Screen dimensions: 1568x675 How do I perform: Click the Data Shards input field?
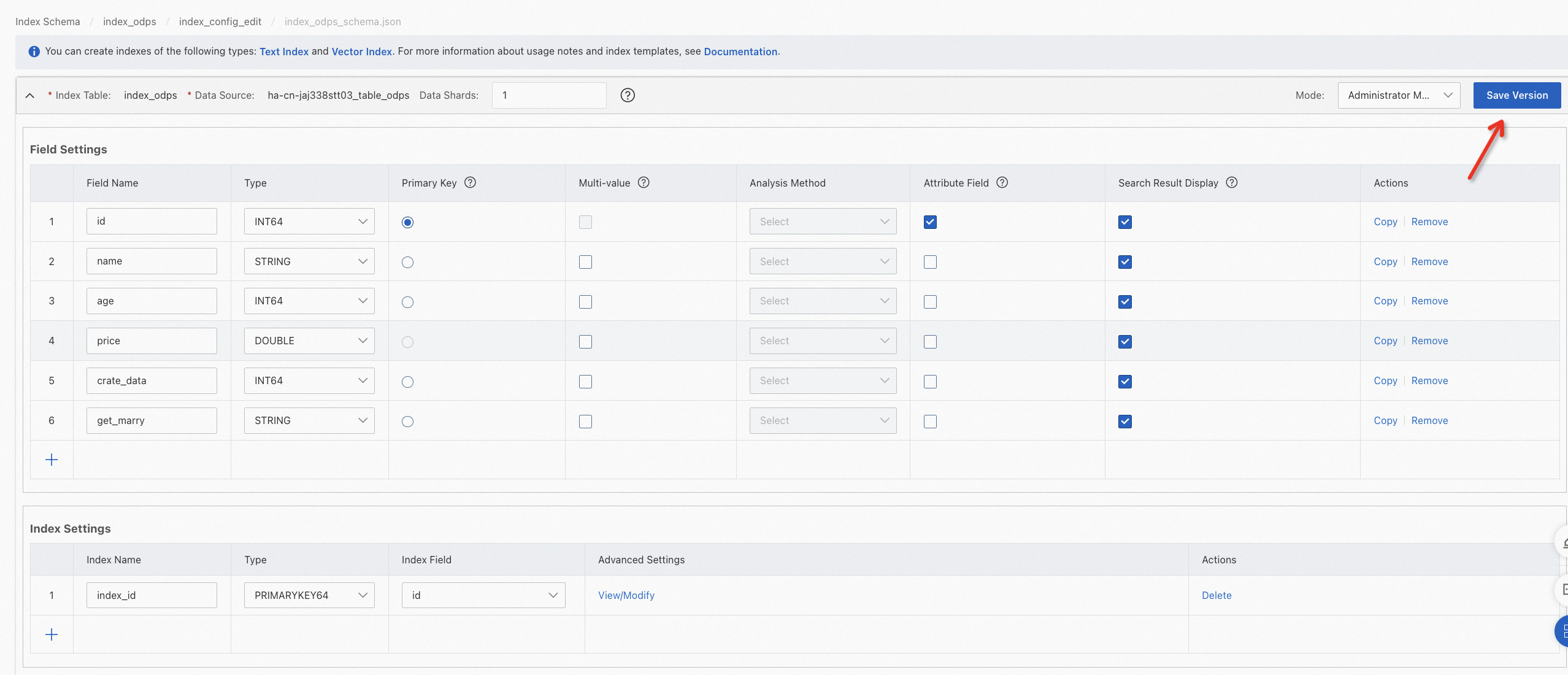click(548, 95)
